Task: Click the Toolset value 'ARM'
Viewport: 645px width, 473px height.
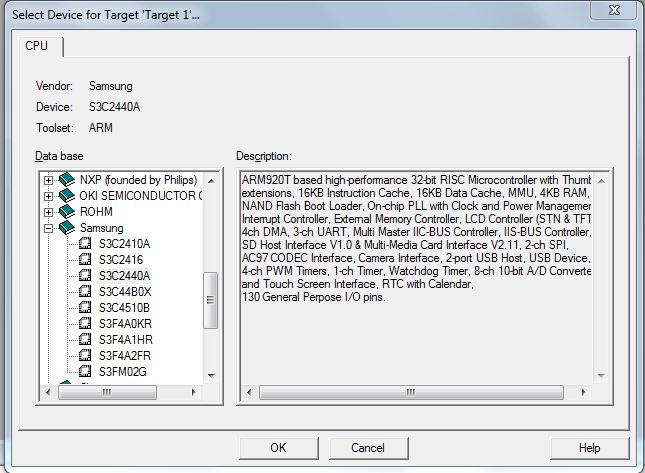Action: [x=100, y=128]
